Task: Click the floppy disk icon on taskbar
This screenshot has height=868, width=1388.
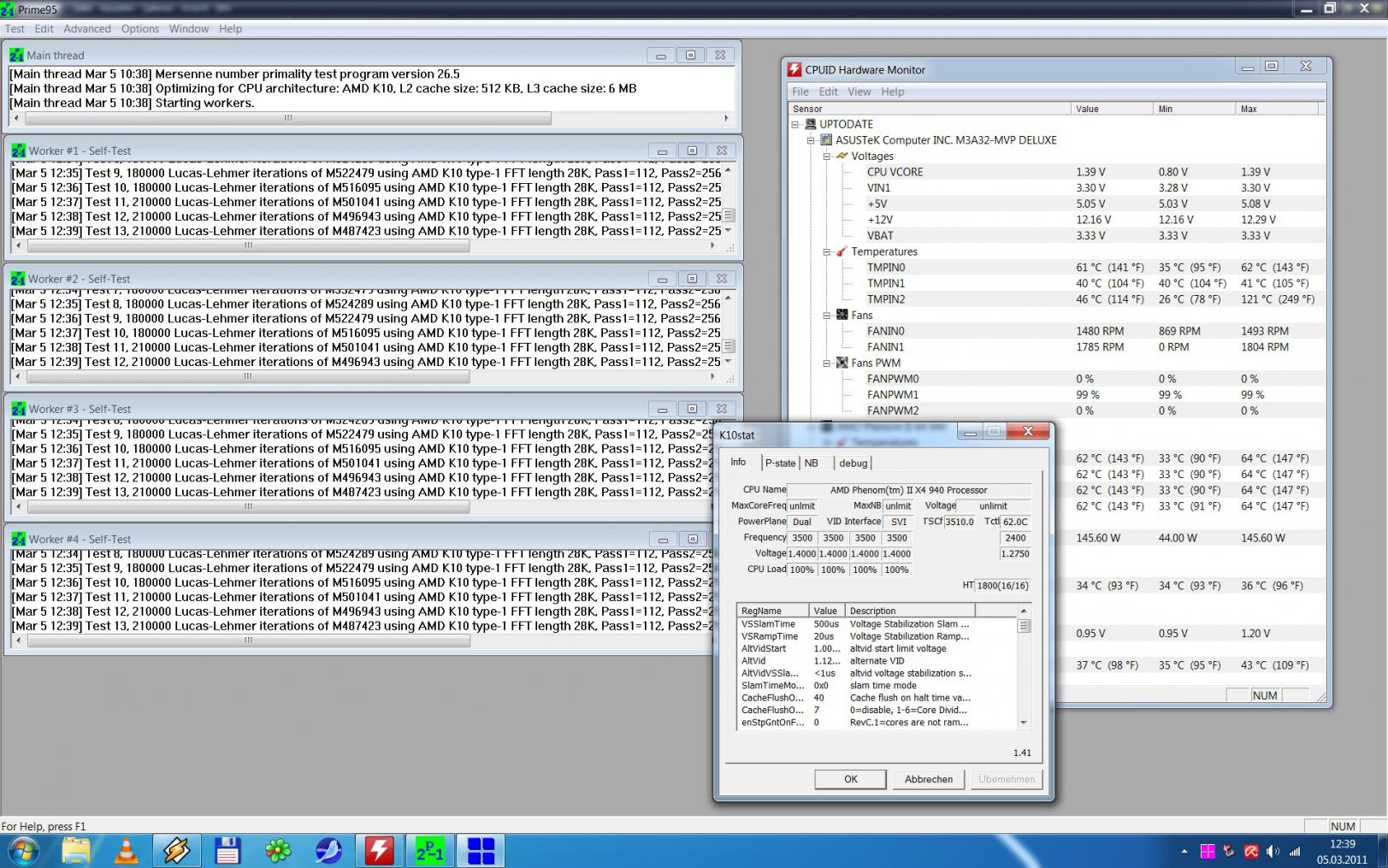Action: click(x=227, y=851)
